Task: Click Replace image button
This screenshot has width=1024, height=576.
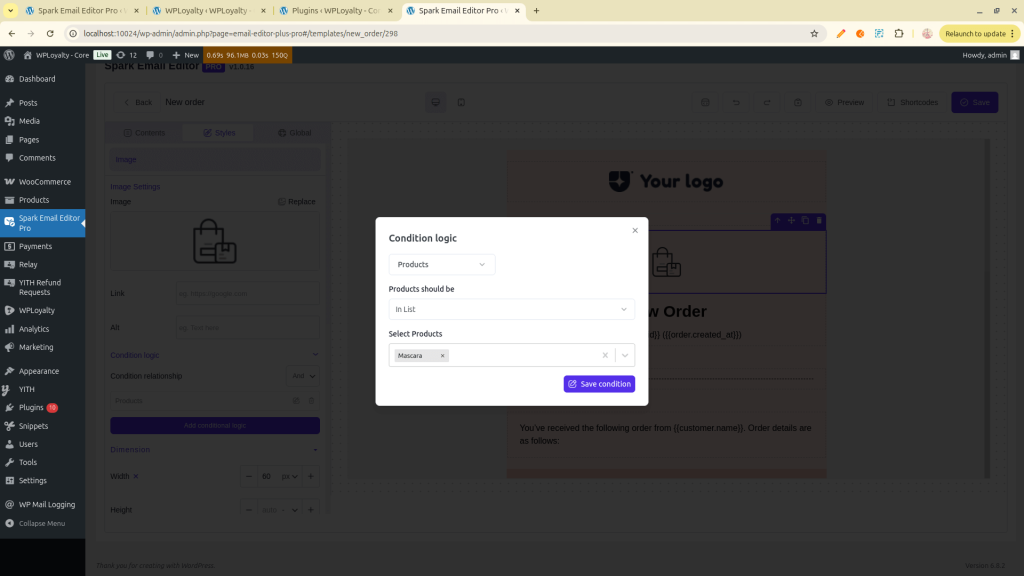Action: click(296, 202)
